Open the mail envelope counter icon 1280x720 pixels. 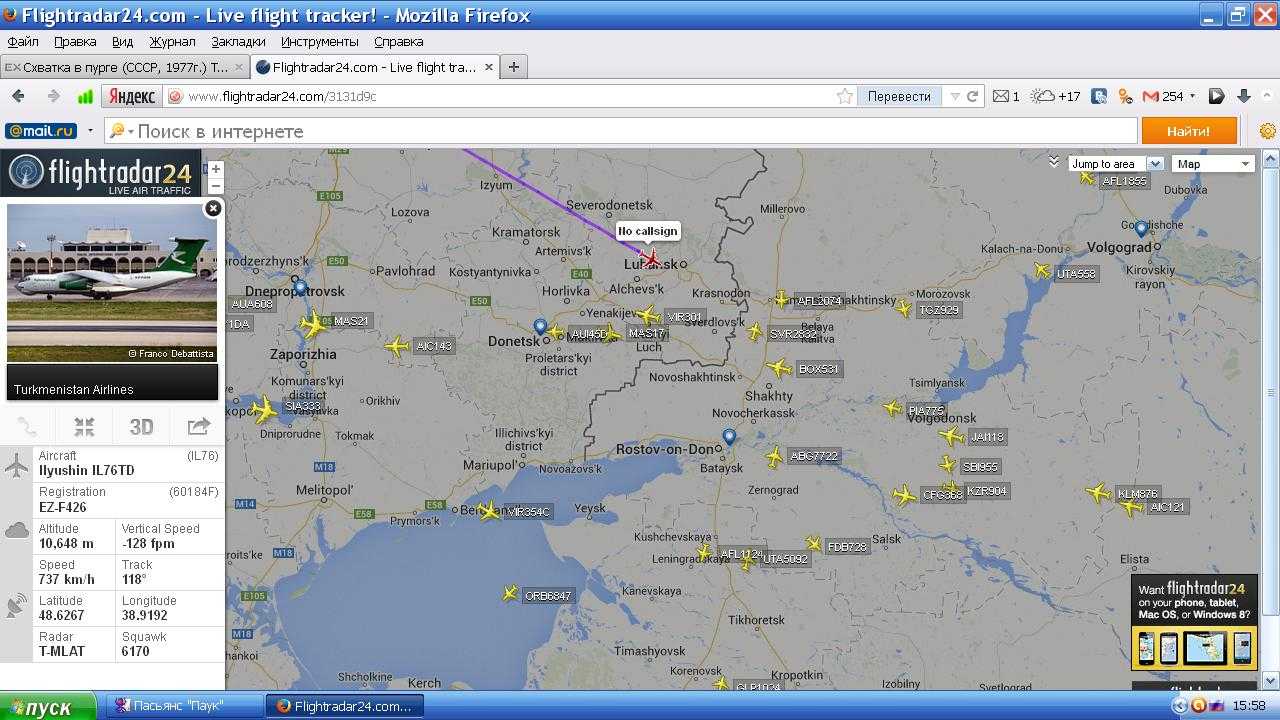point(1006,96)
